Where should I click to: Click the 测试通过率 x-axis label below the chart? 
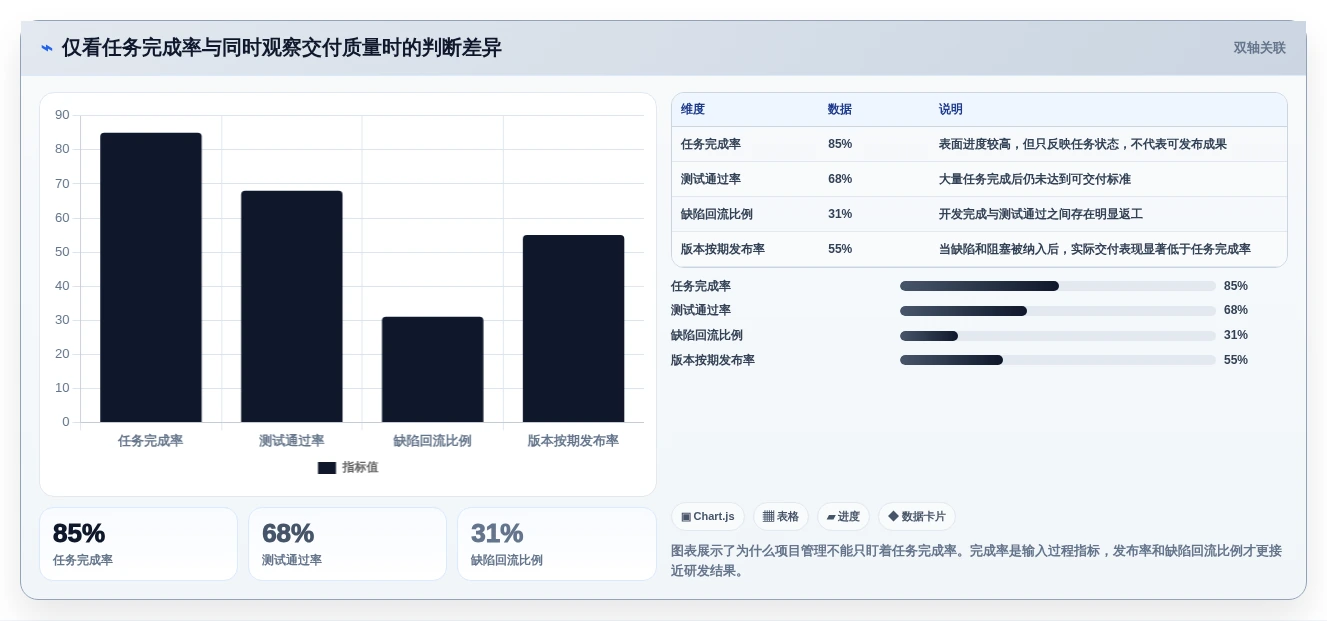click(x=292, y=441)
